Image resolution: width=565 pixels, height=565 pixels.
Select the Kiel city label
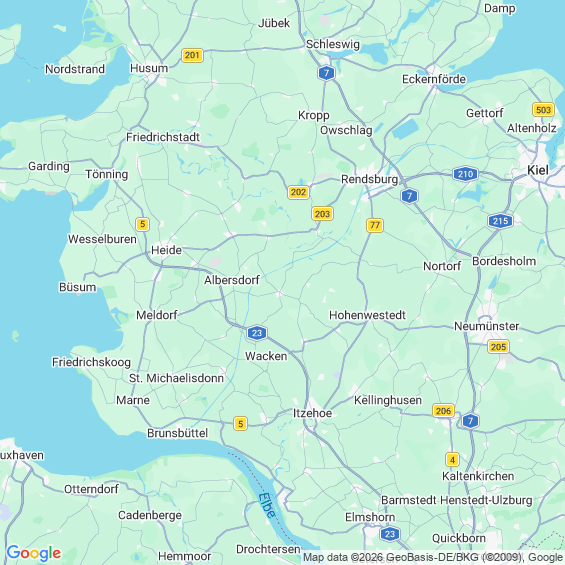(x=538, y=170)
